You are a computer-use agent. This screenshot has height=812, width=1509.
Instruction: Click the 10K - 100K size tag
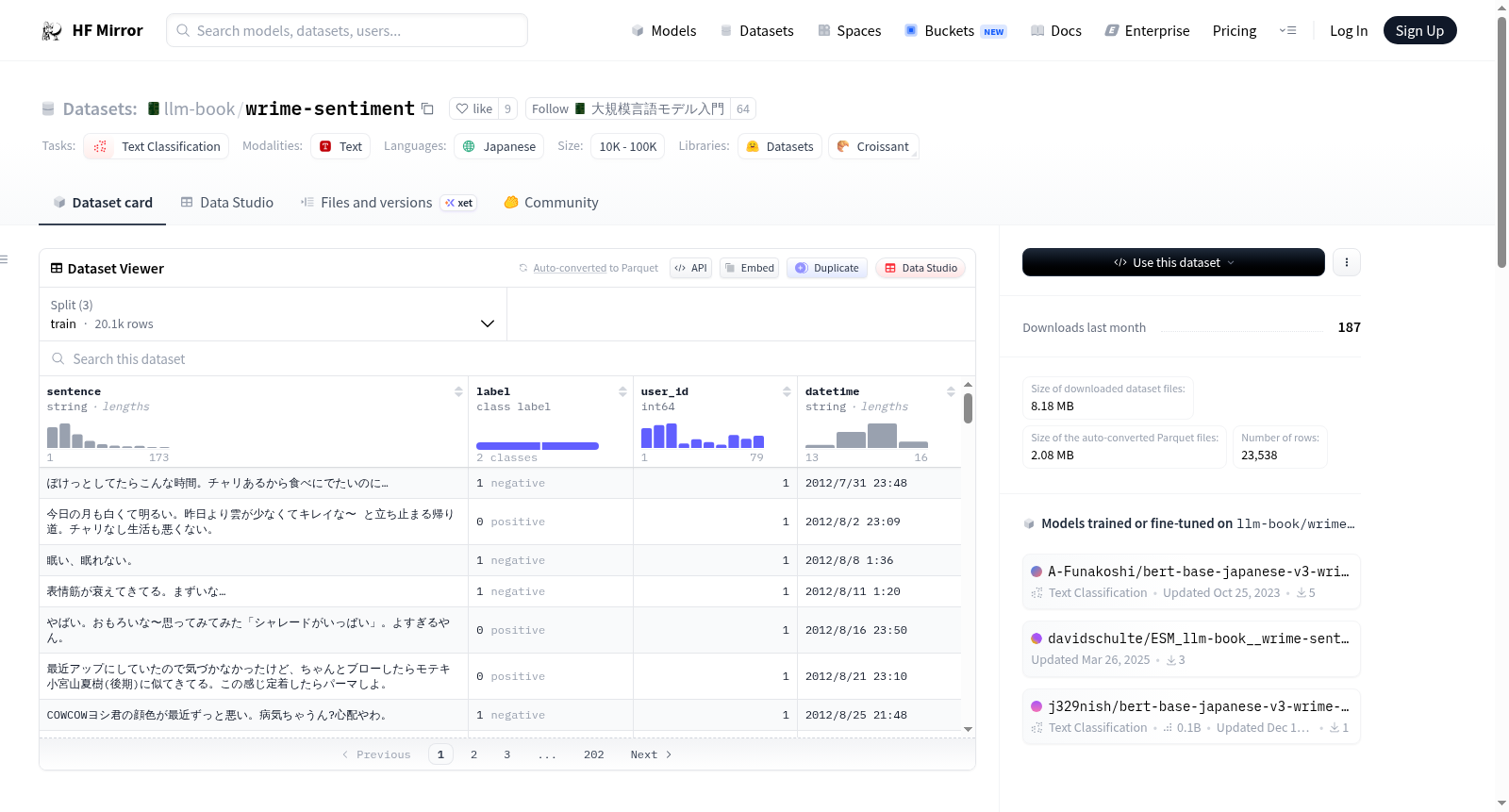(x=628, y=146)
